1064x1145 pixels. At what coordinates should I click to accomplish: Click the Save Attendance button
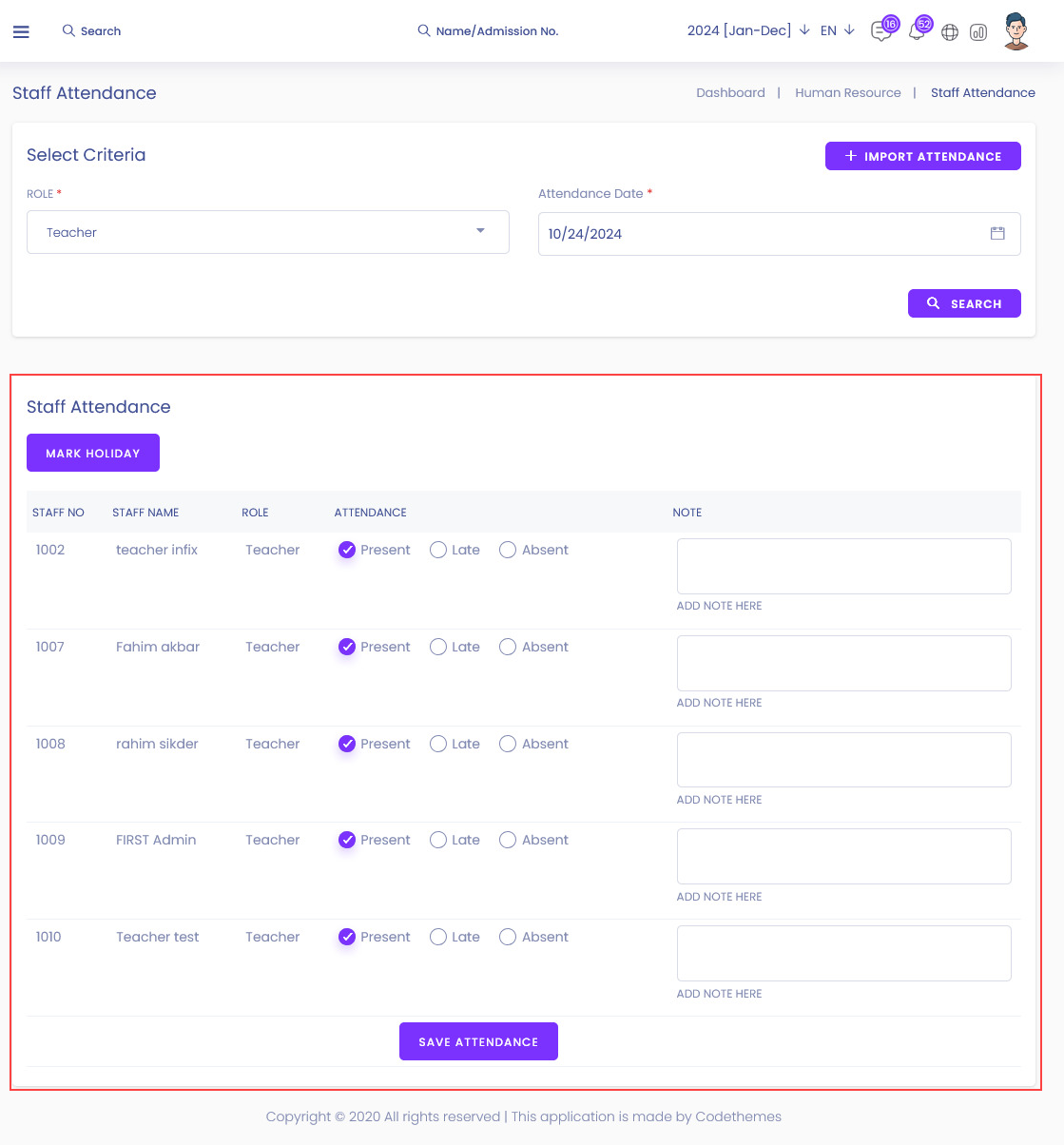(478, 1041)
